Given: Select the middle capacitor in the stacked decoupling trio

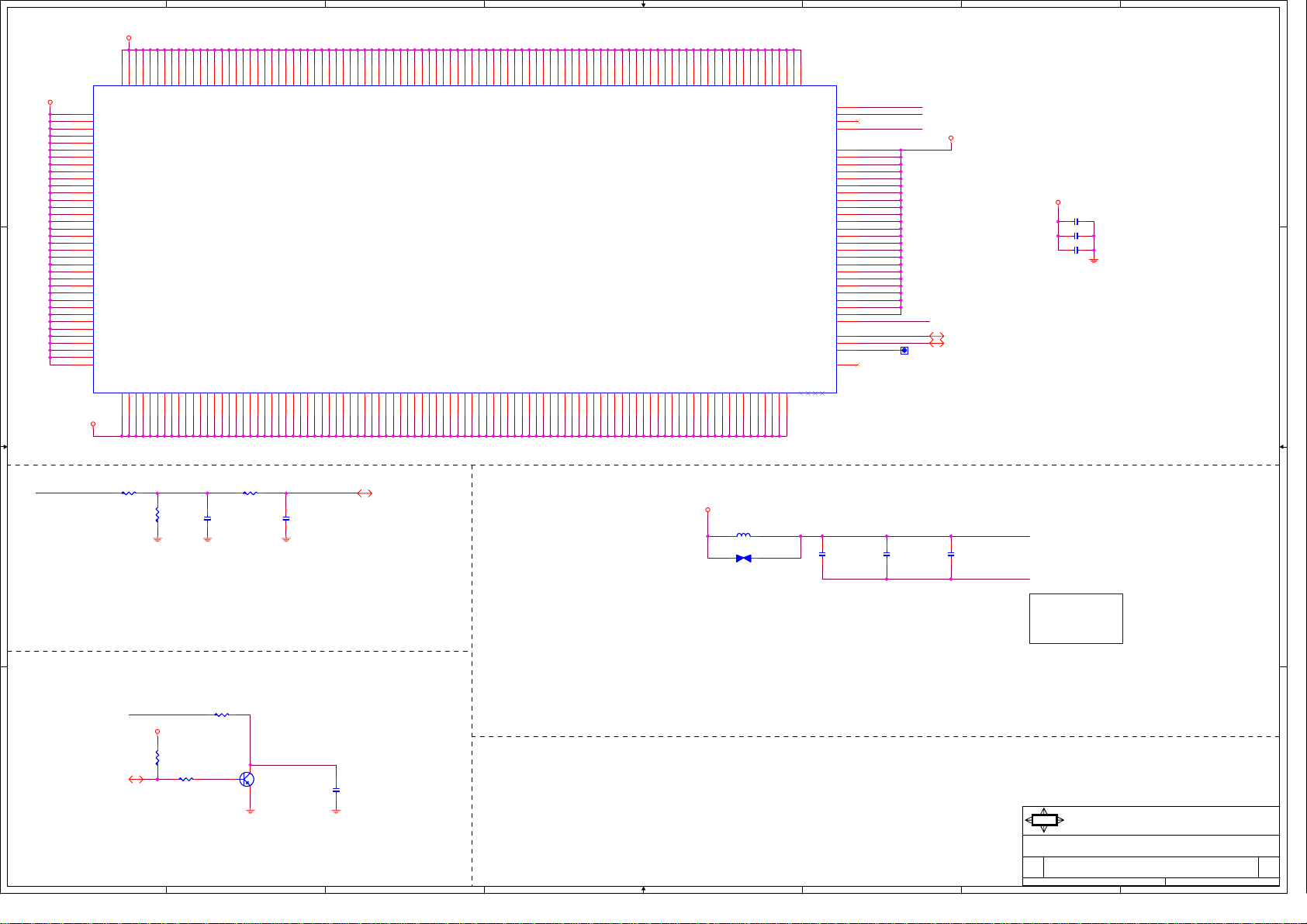Looking at the screenshot, I should pos(1076,236).
